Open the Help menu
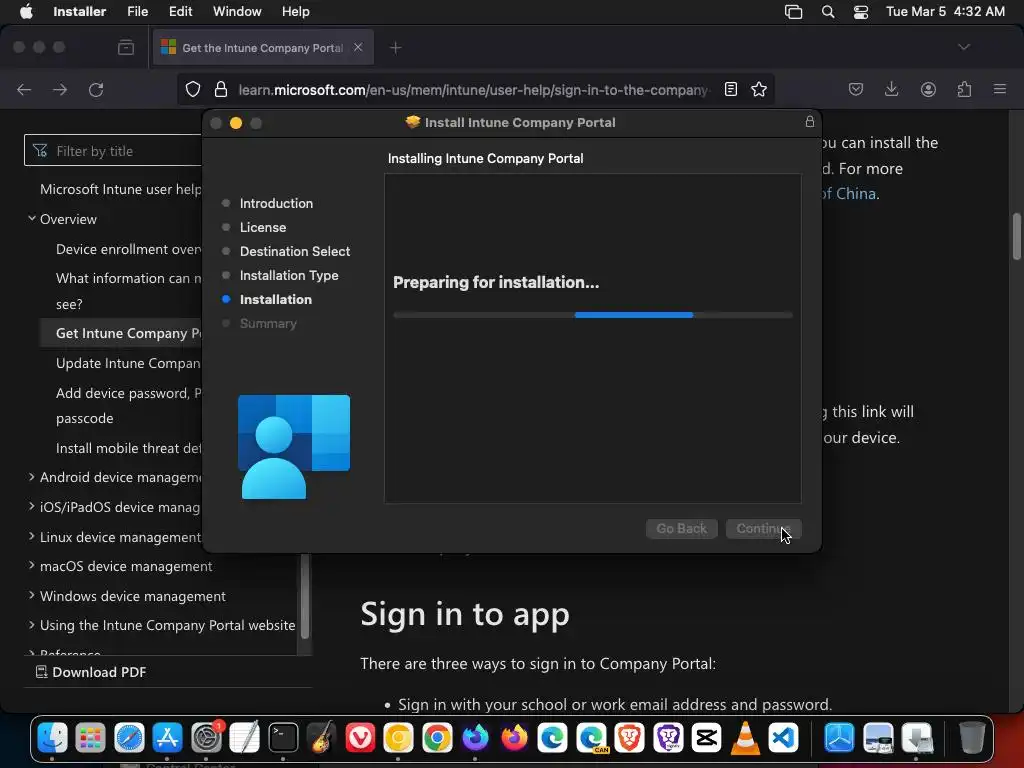Image resolution: width=1024 pixels, height=768 pixels. (x=295, y=12)
